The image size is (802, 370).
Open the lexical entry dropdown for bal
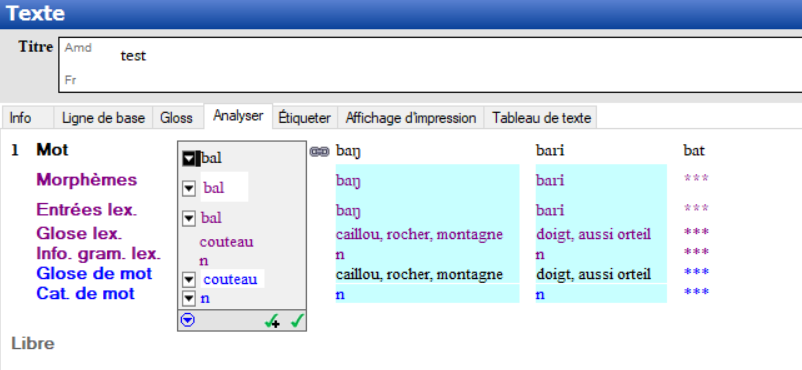click(x=189, y=219)
